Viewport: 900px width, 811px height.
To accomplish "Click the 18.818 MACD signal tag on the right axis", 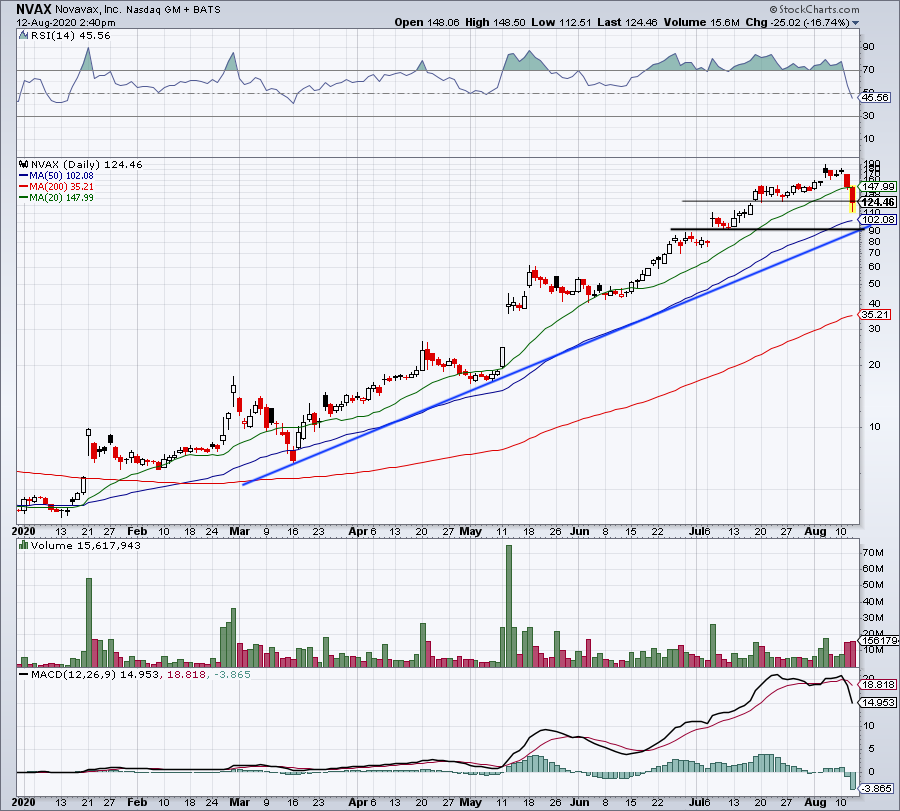I will click(878, 685).
